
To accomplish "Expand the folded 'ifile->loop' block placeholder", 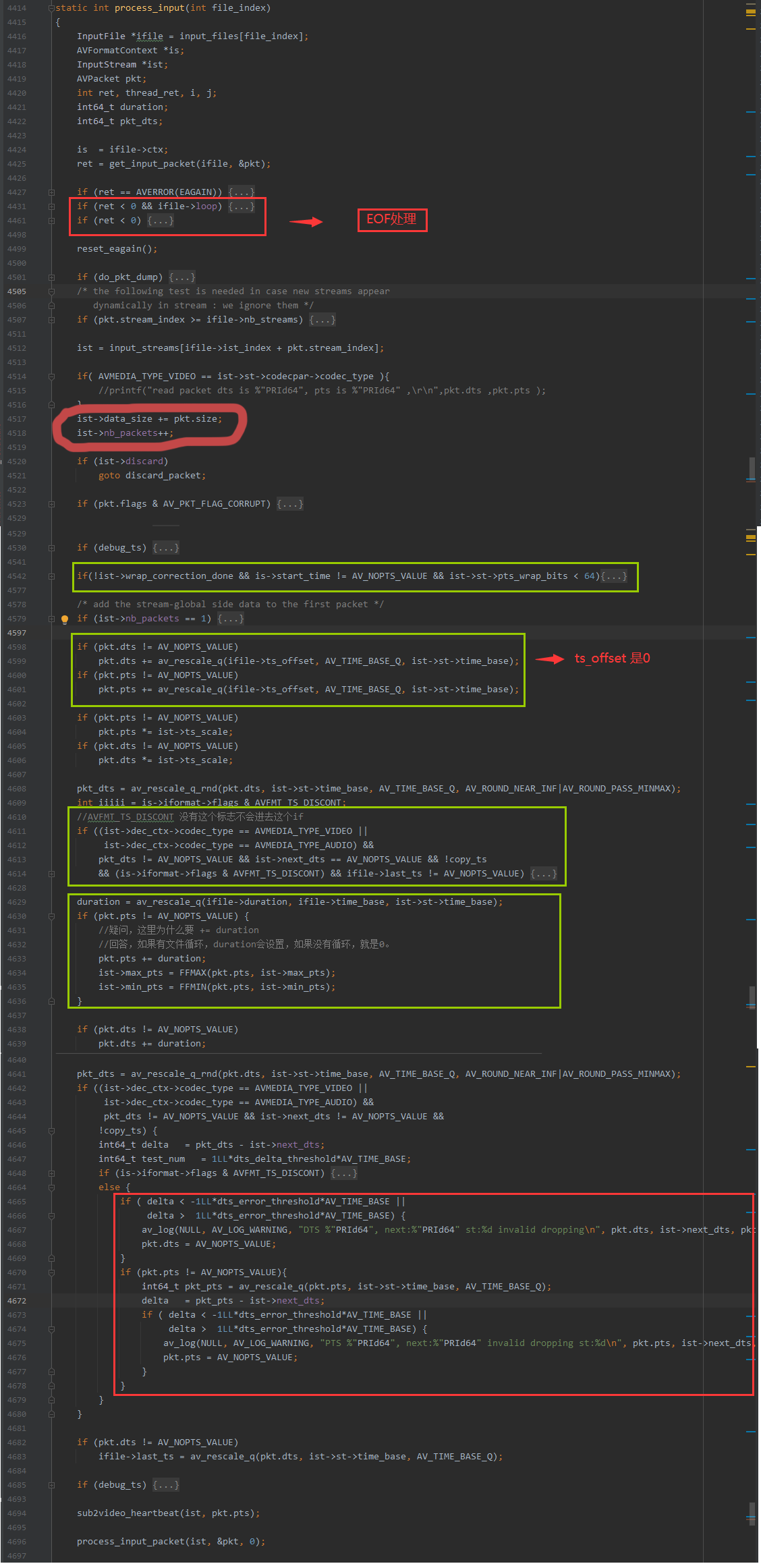I will tap(242, 206).
